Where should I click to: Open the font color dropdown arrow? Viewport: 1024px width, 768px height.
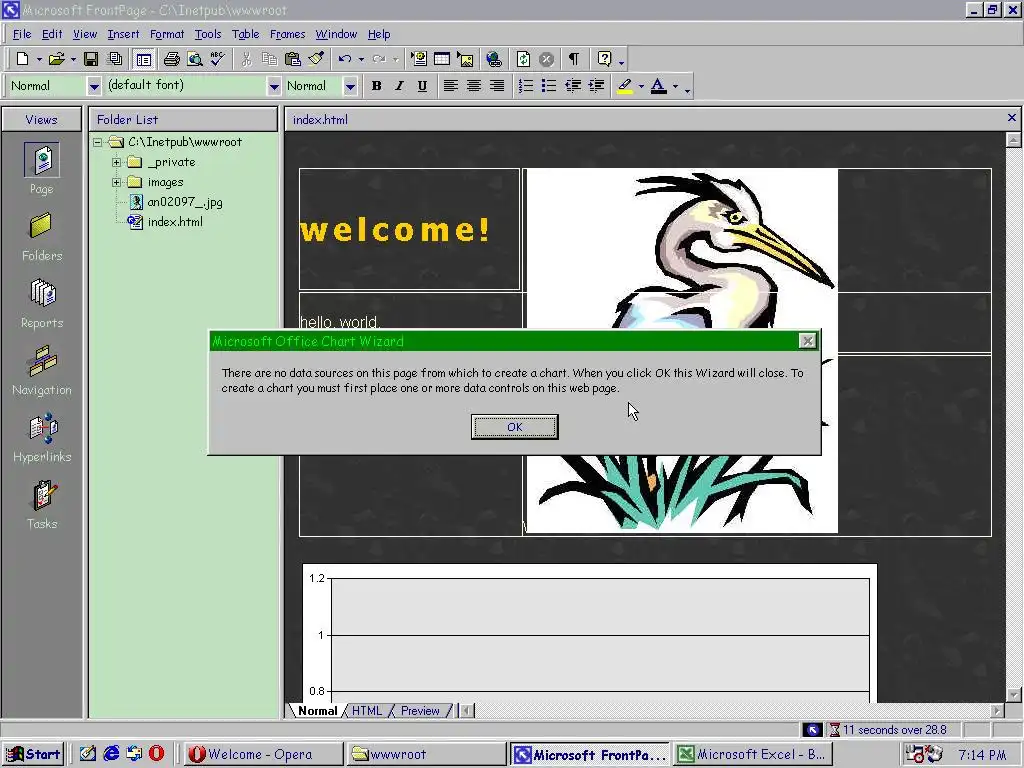pyautogui.click(x=675, y=86)
